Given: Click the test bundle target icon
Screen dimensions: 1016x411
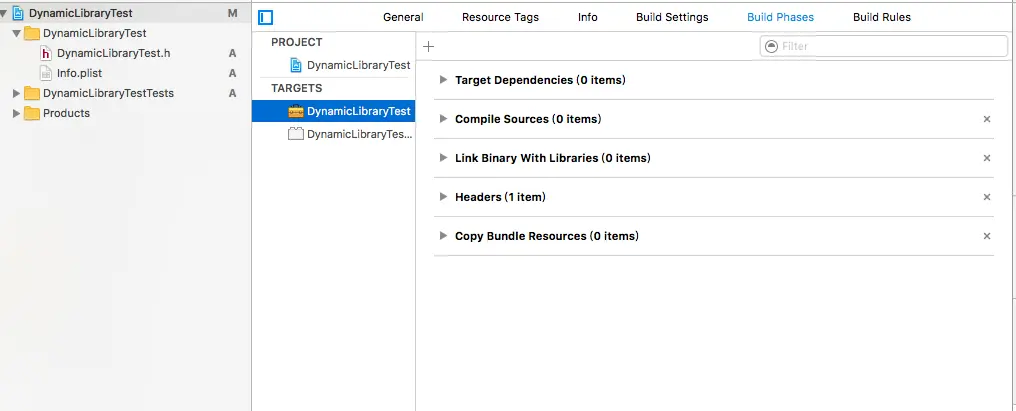Looking at the screenshot, I should point(295,134).
